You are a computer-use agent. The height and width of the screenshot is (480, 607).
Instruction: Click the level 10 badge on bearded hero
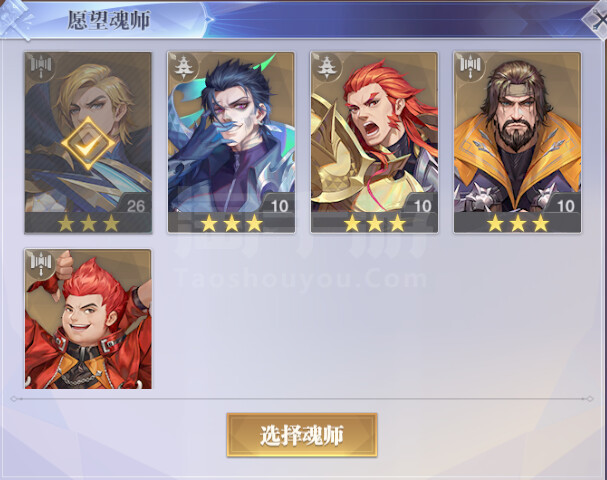(x=566, y=205)
